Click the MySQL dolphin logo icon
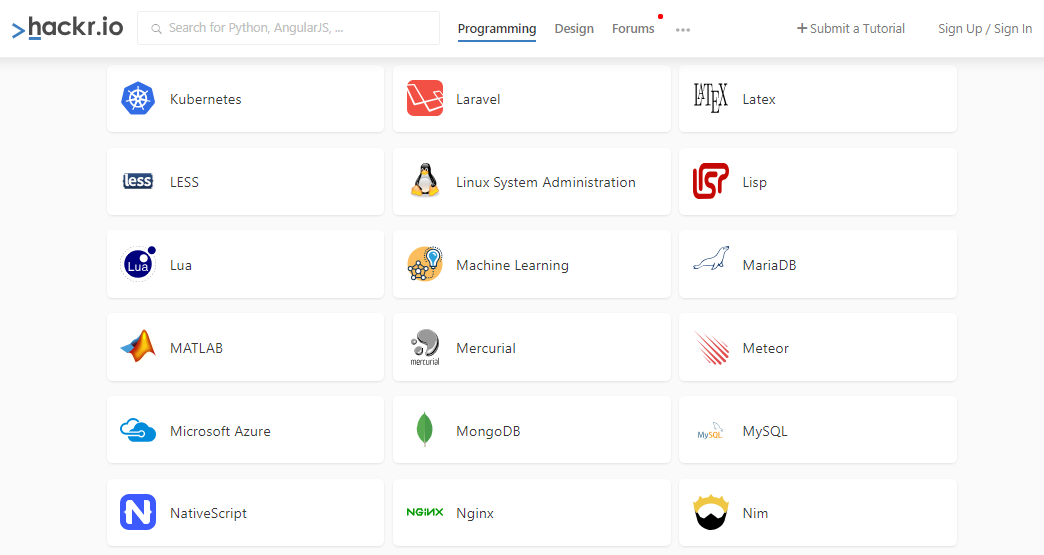This screenshot has width=1044, height=555. 710,431
